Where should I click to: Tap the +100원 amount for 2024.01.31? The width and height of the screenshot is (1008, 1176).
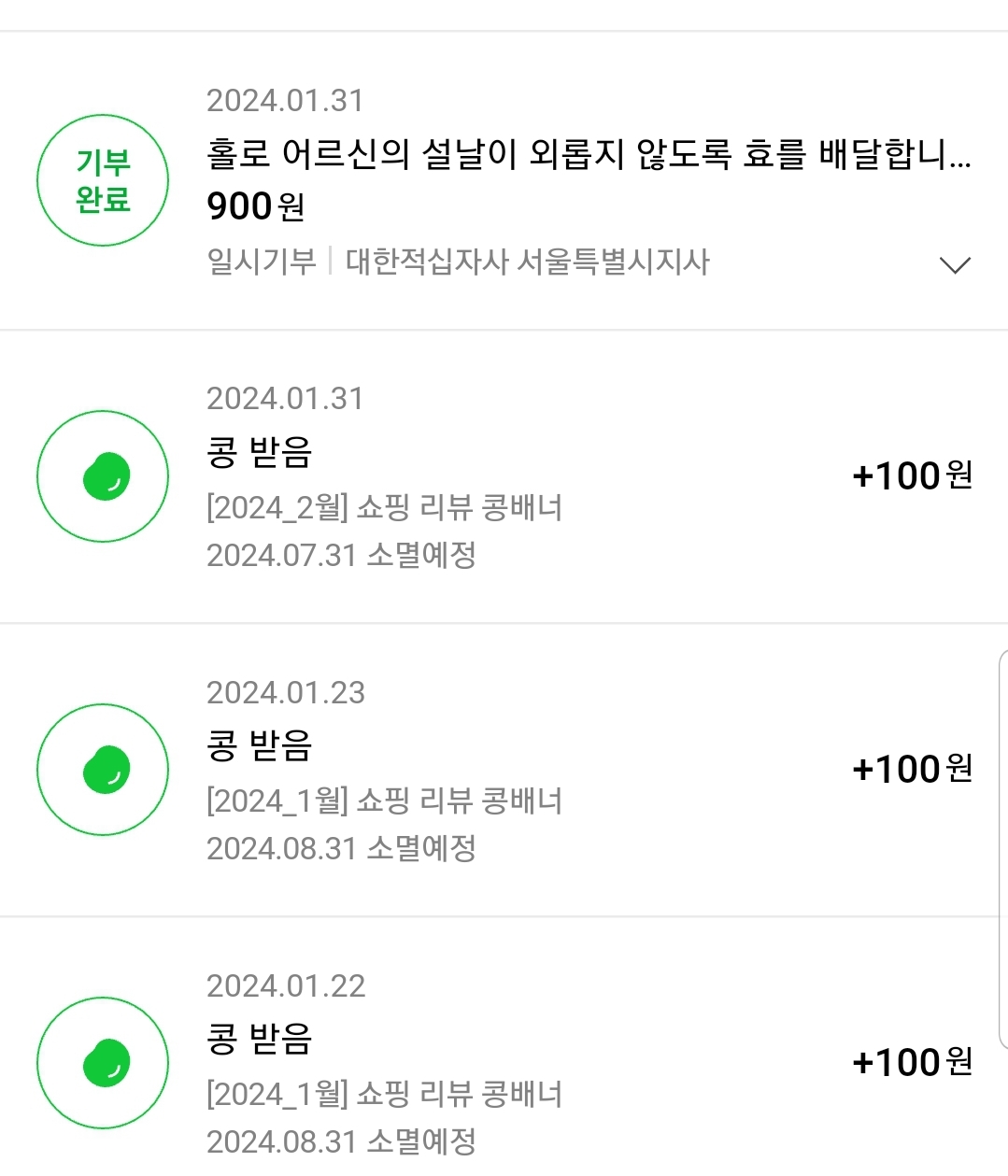click(x=912, y=476)
